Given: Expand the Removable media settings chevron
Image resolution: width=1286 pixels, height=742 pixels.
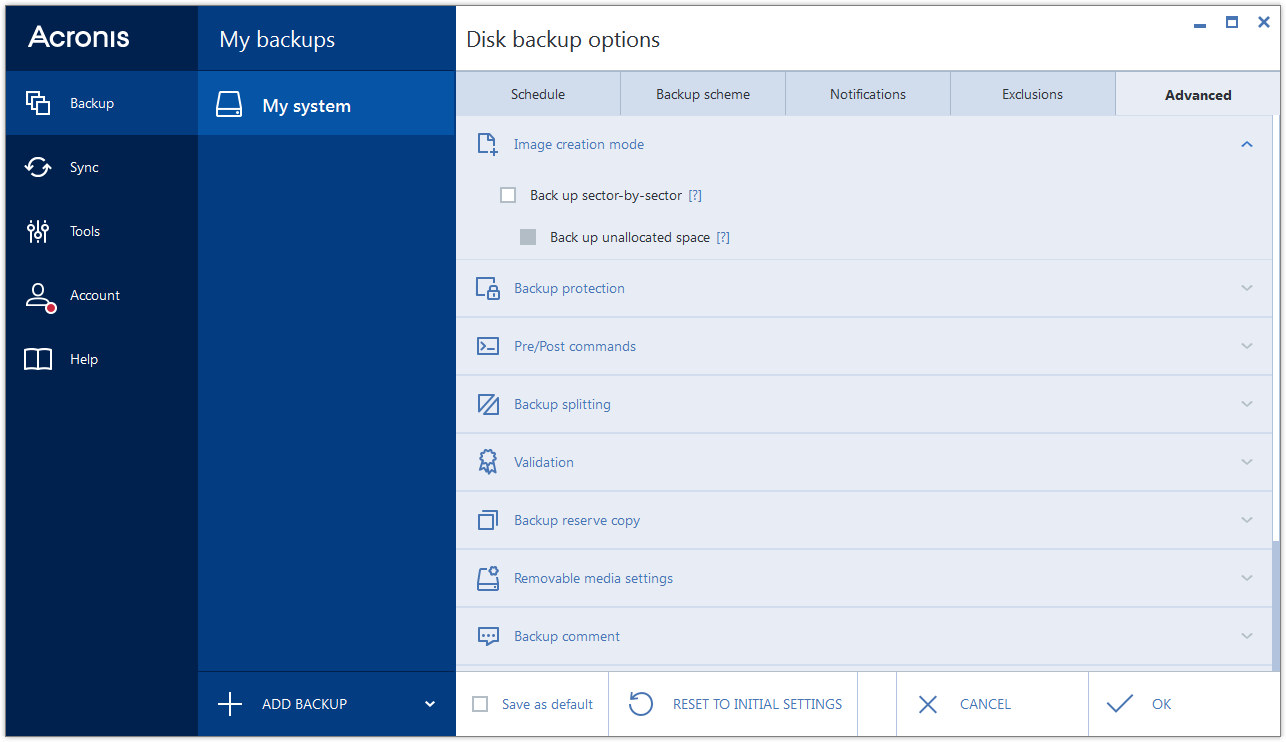Looking at the screenshot, I should (1246, 578).
